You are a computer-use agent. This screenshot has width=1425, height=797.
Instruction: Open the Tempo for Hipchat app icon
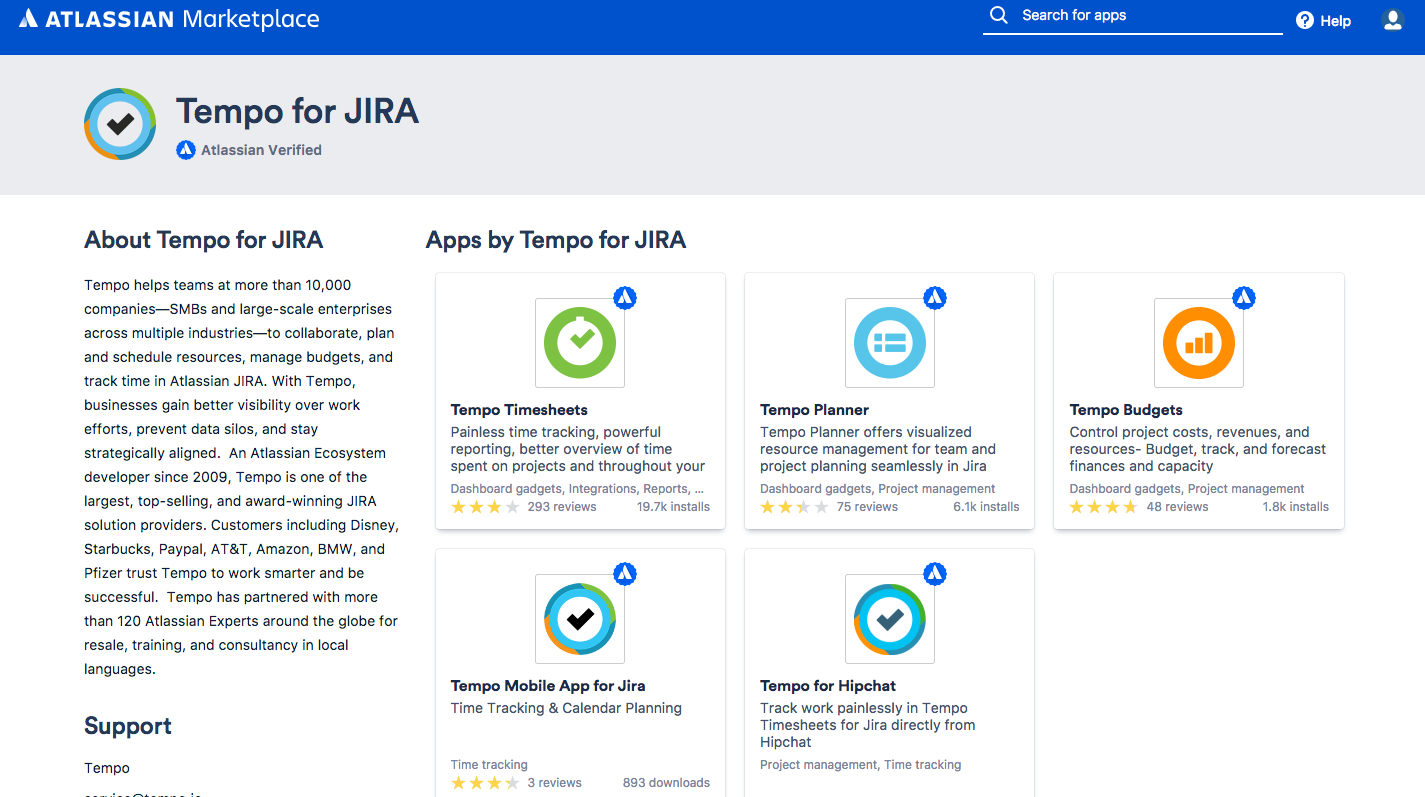pos(889,618)
